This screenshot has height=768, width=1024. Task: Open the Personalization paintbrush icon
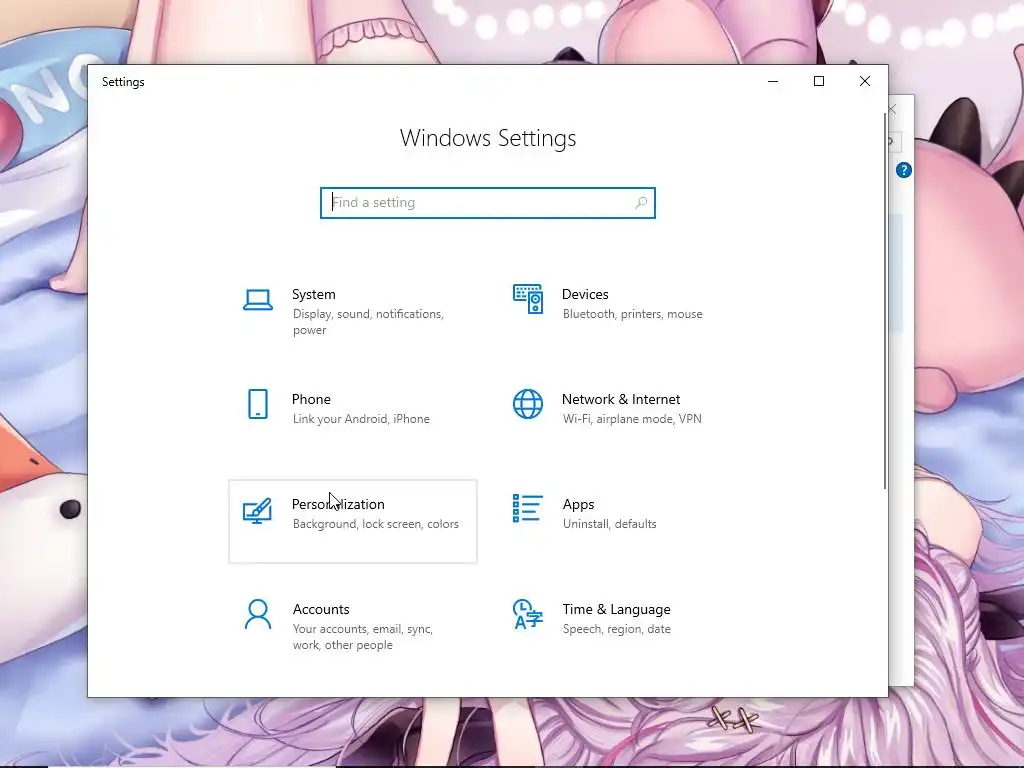(x=257, y=511)
